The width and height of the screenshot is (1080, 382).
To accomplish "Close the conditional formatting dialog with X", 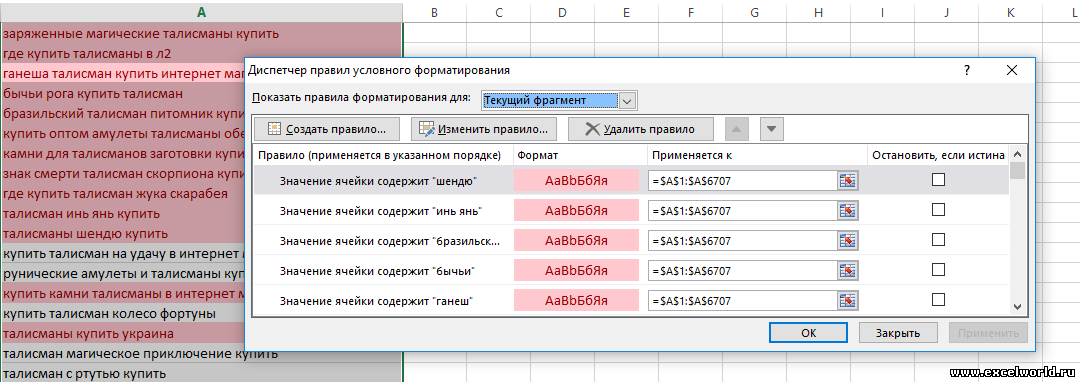I will [x=1012, y=70].
